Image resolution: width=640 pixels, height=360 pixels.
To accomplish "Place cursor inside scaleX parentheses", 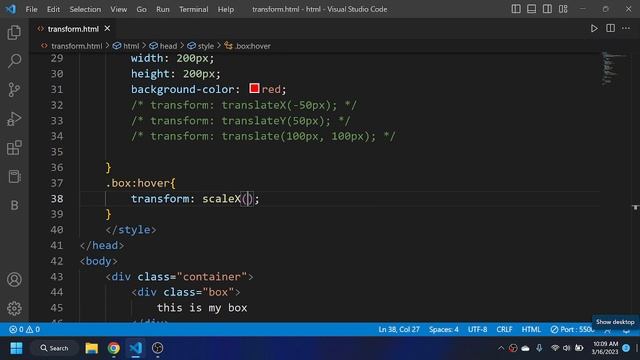I will (248, 199).
